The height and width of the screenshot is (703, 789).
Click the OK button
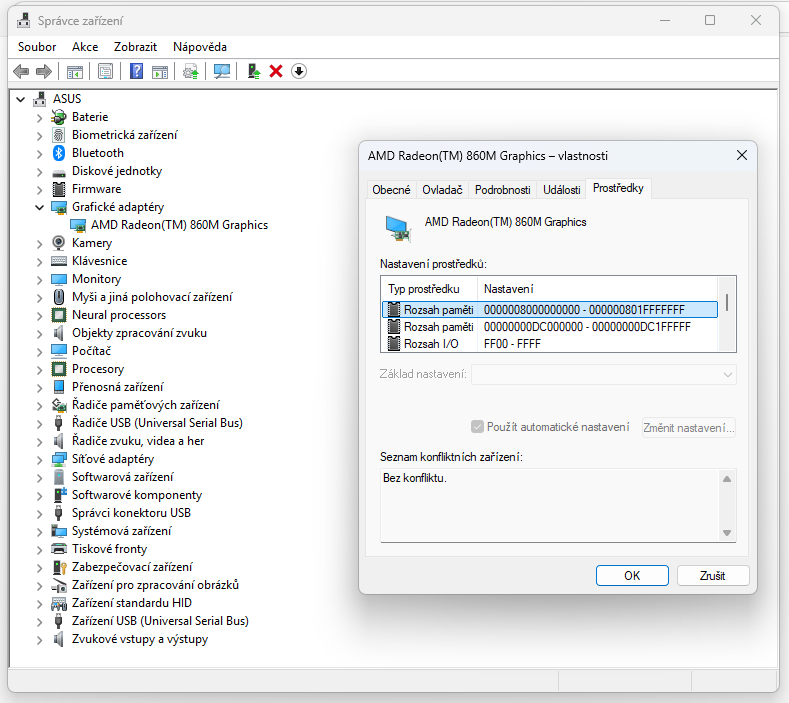(x=632, y=576)
